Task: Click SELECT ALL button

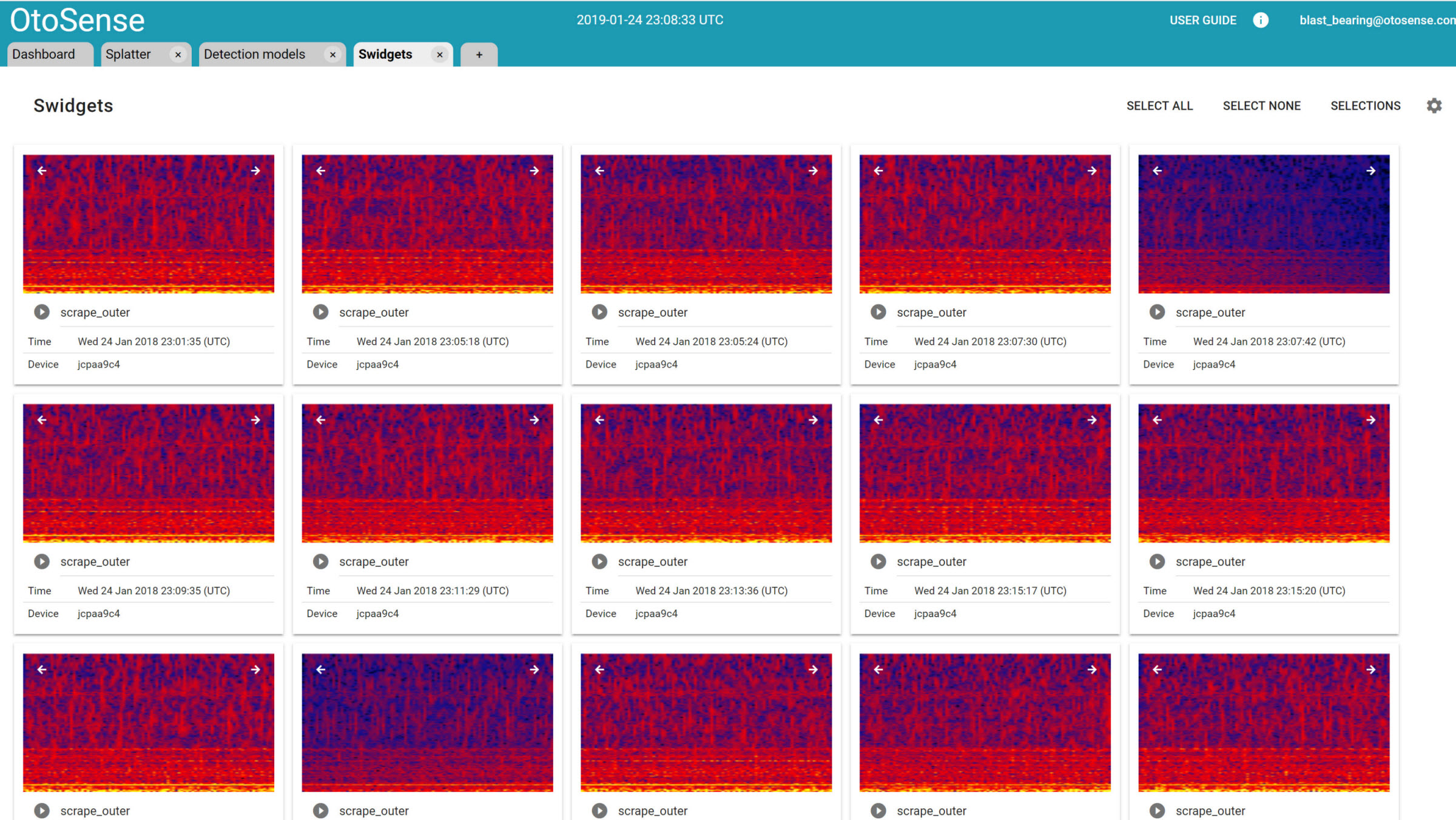Action: click(1159, 106)
